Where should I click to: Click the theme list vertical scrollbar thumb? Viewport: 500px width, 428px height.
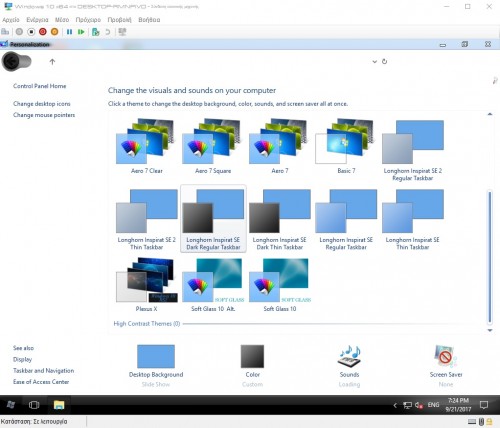pos(490,257)
